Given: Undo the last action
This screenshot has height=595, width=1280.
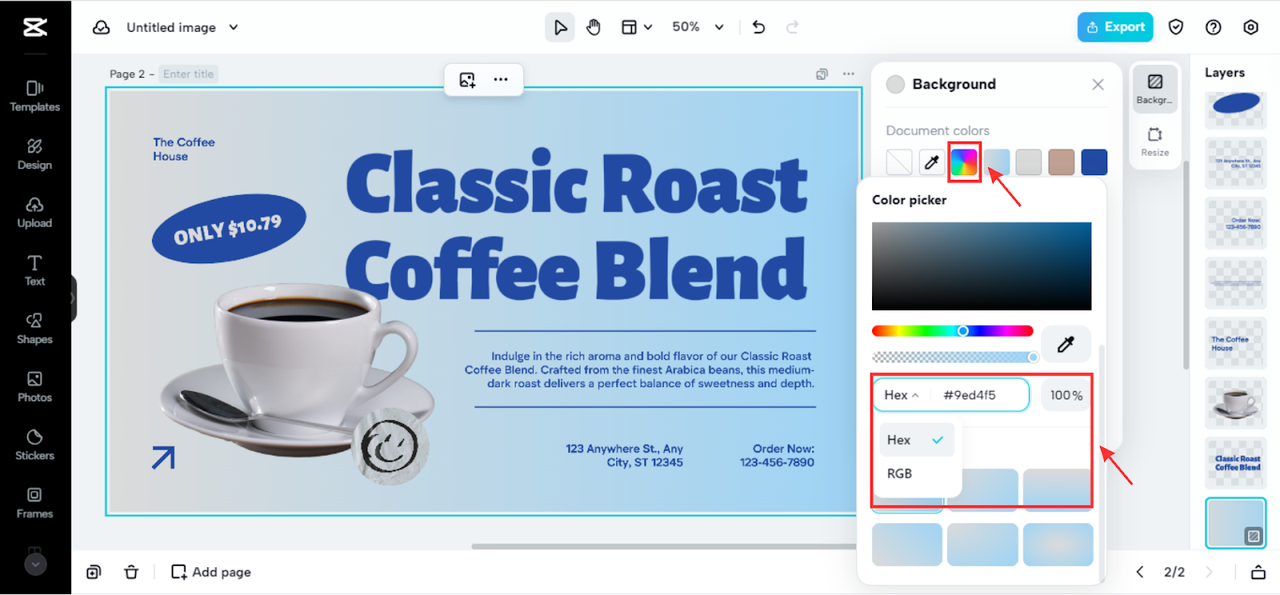Looking at the screenshot, I should click(759, 27).
